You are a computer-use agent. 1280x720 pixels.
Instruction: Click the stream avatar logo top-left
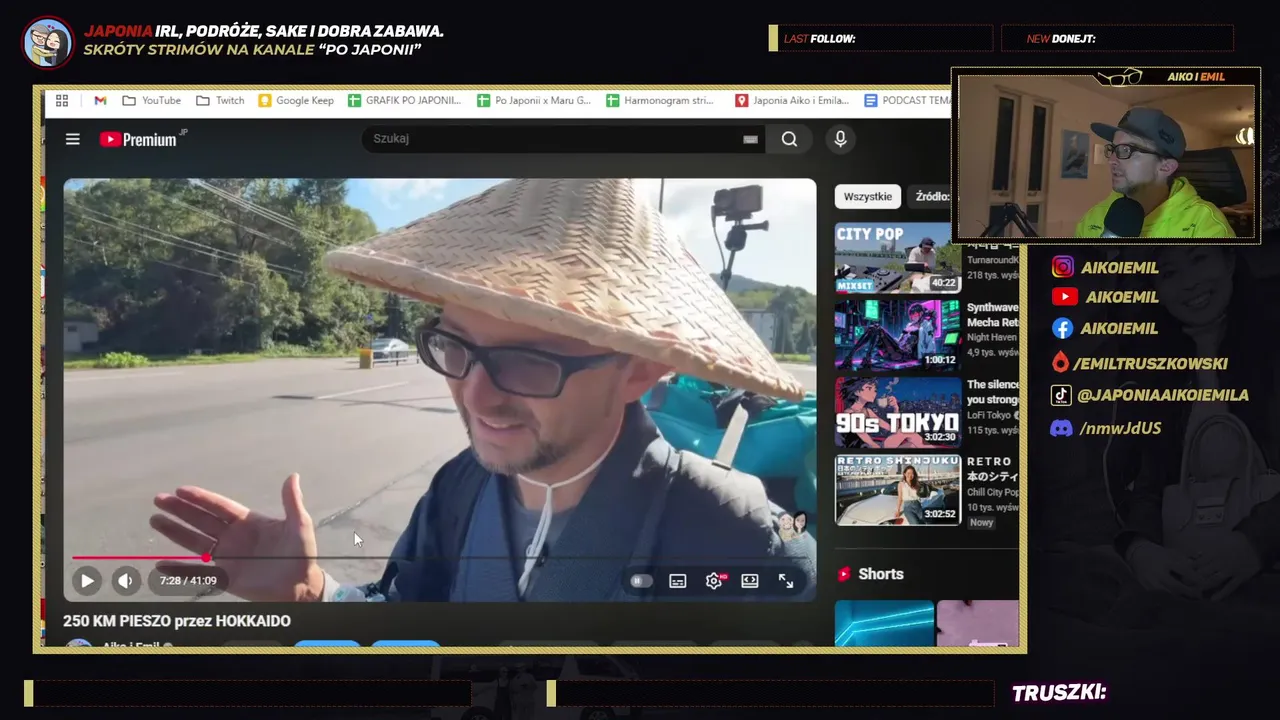click(48, 42)
